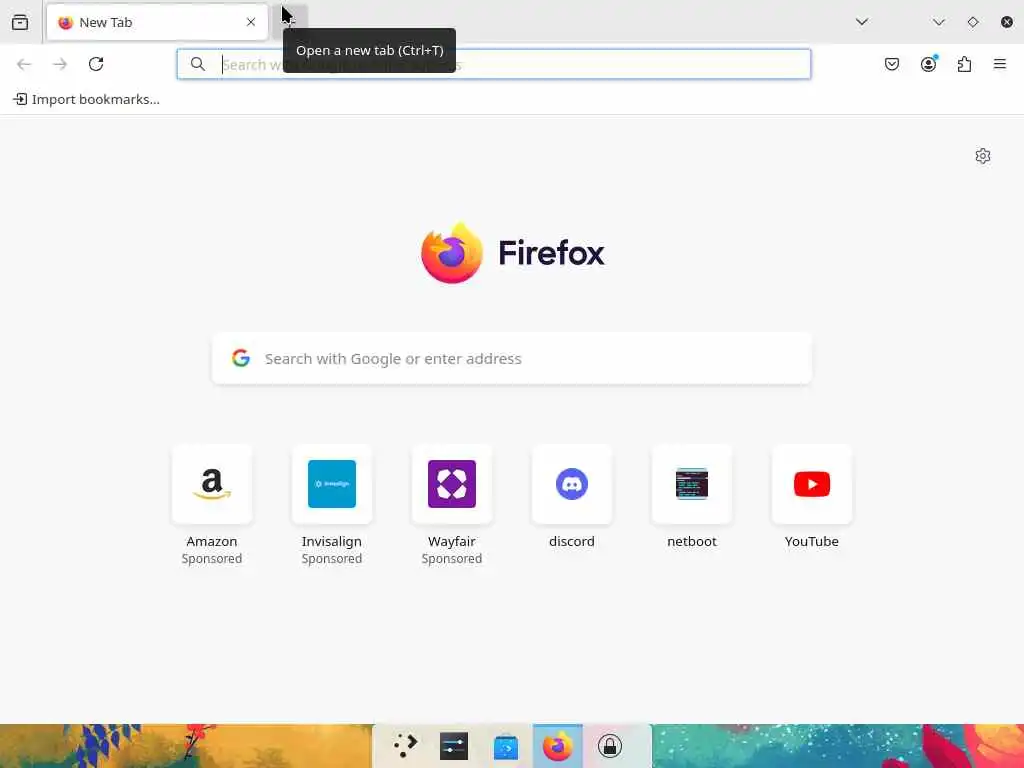Focus the address bar search field
Screen dimensions: 1024x768
click(494, 64)
